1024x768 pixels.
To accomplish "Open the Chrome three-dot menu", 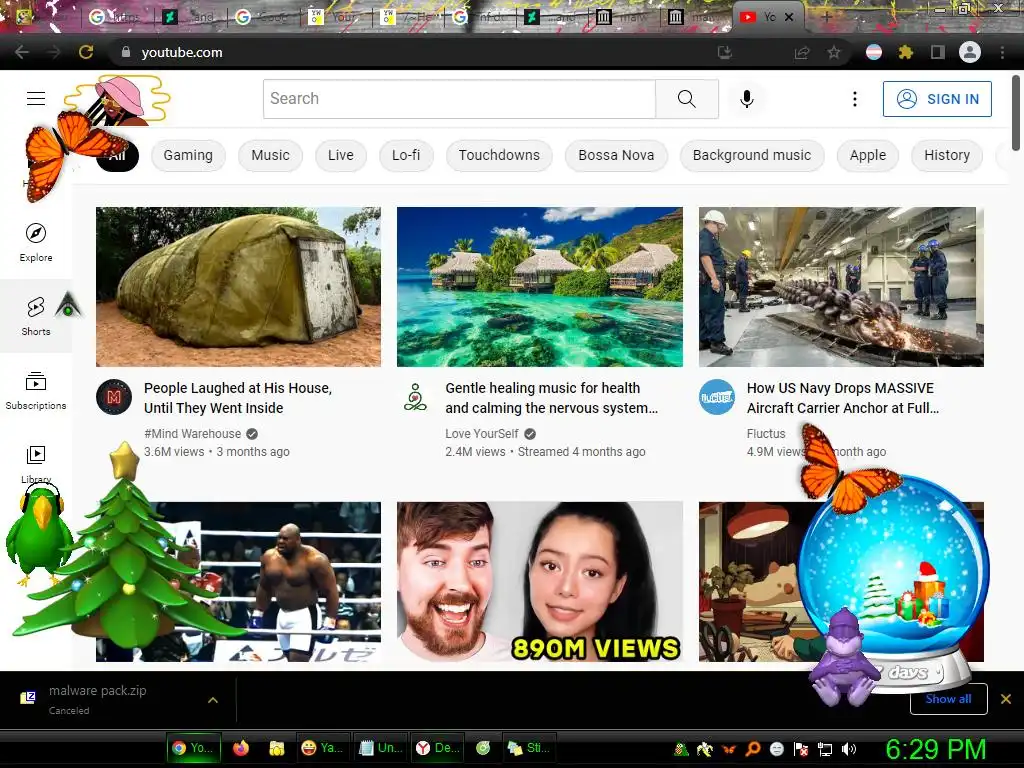I will [x=1002, y=52].
